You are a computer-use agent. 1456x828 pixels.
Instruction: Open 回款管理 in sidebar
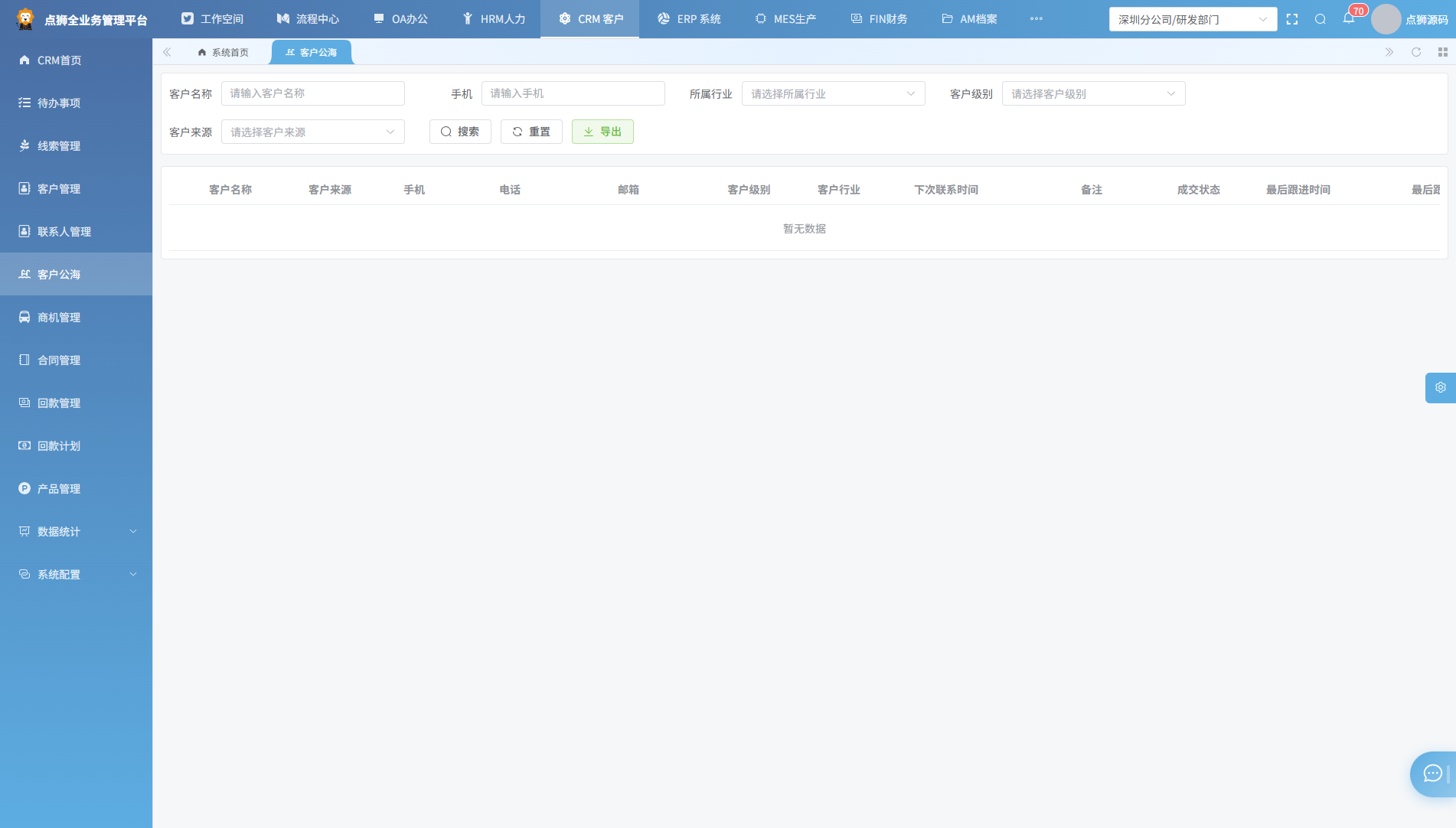click(x=76, y=403)
